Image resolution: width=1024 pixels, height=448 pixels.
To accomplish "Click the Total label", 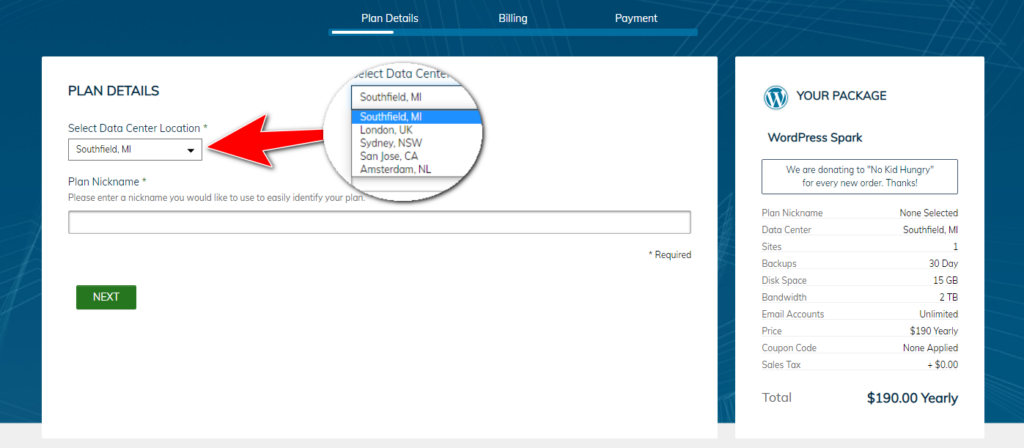I will 776,398.
